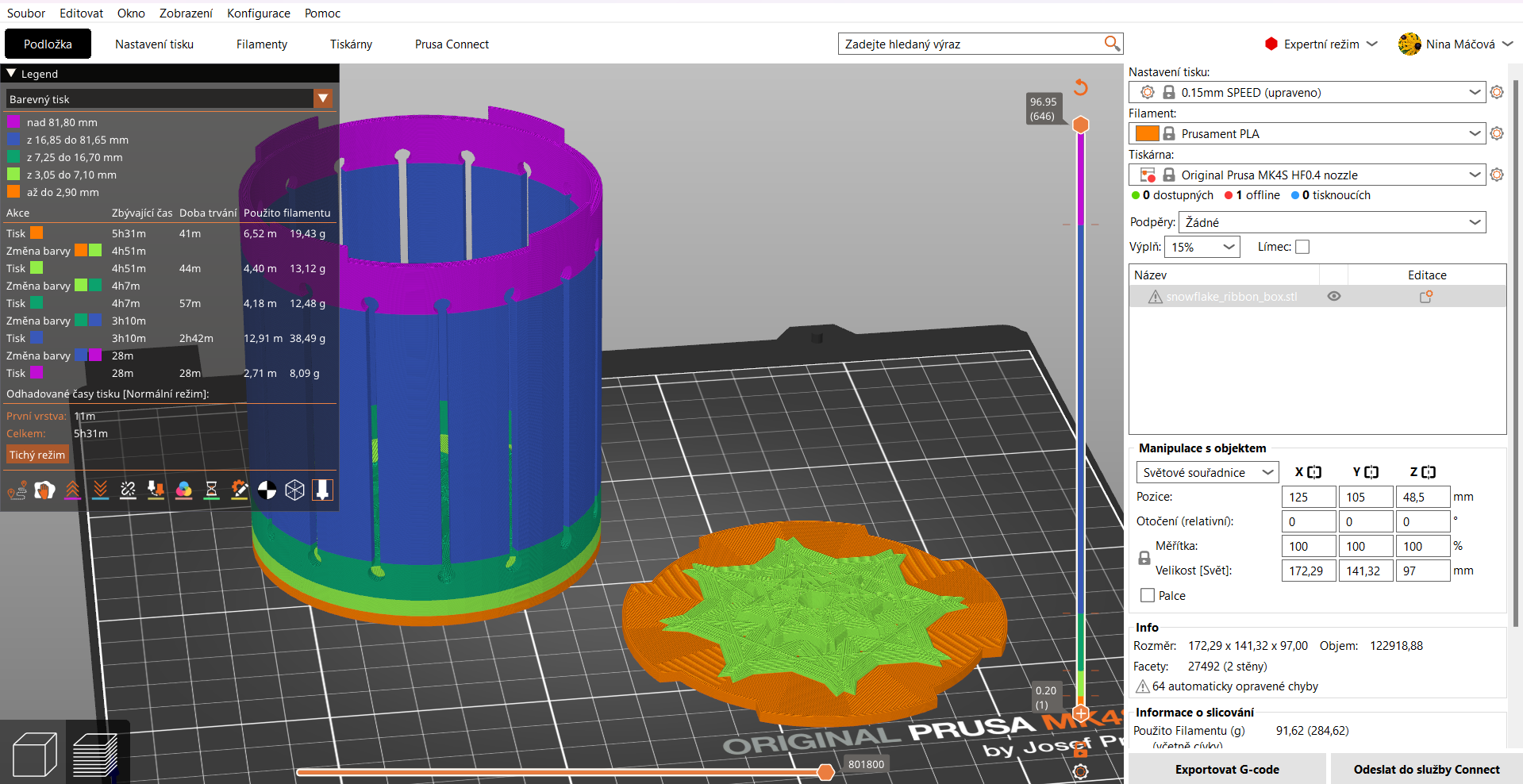Enable the Límec checkbox
Viewport: 1523px width, 784px height.
(1302, 247)
